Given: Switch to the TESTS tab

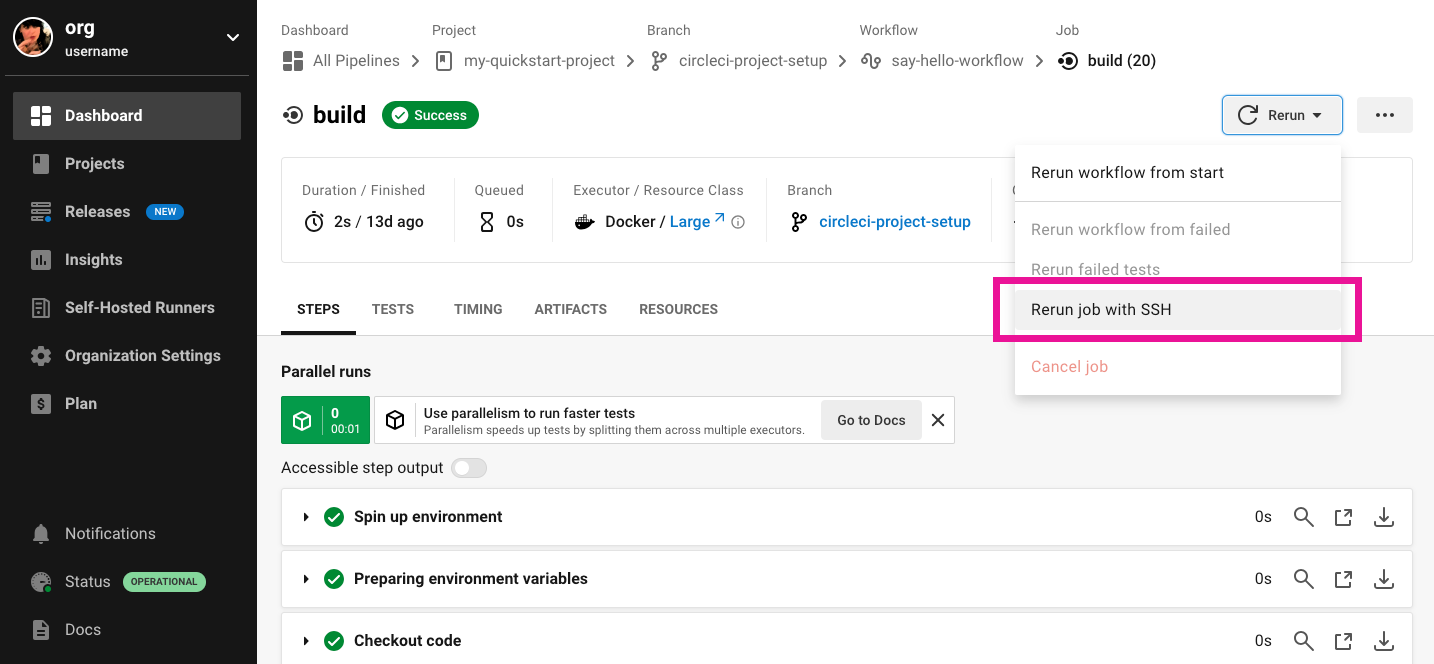Looking at the screenshot, I should 393,310.
